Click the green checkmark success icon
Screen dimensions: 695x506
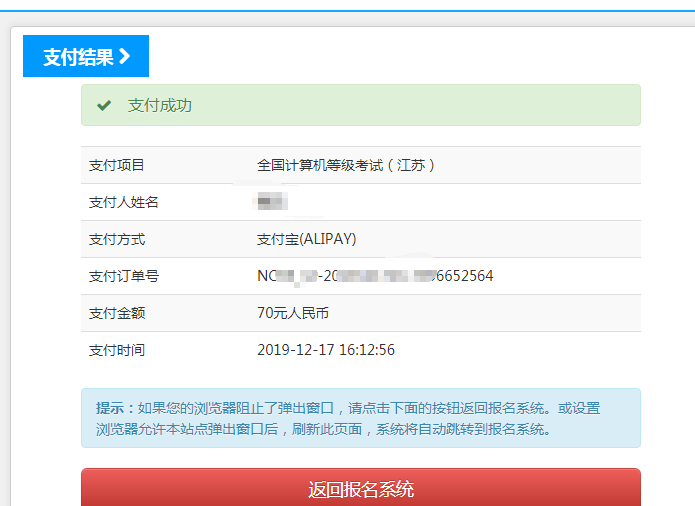[x=104, y=105]
